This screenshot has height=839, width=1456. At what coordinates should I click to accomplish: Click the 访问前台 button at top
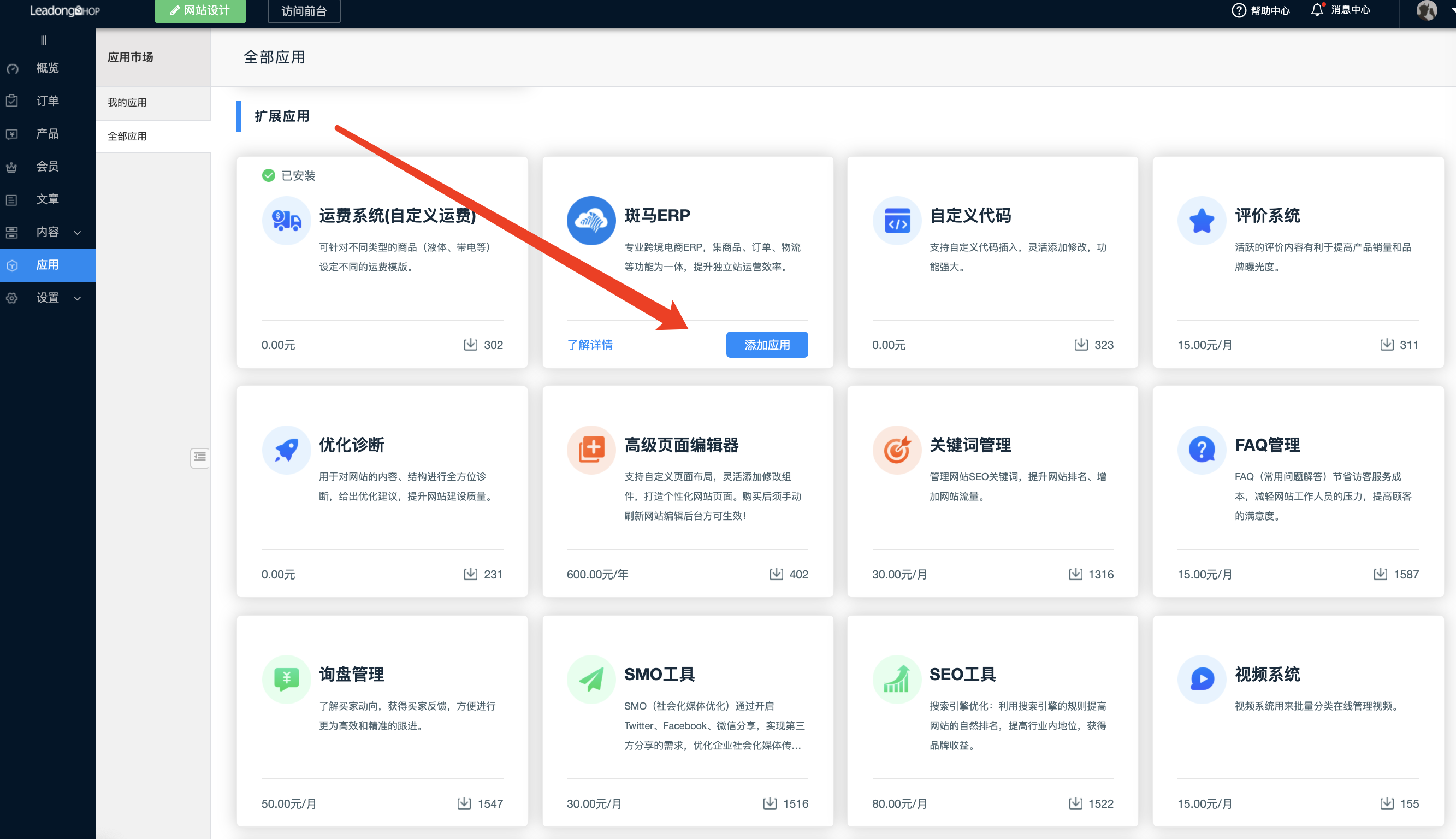click(304, 10)
